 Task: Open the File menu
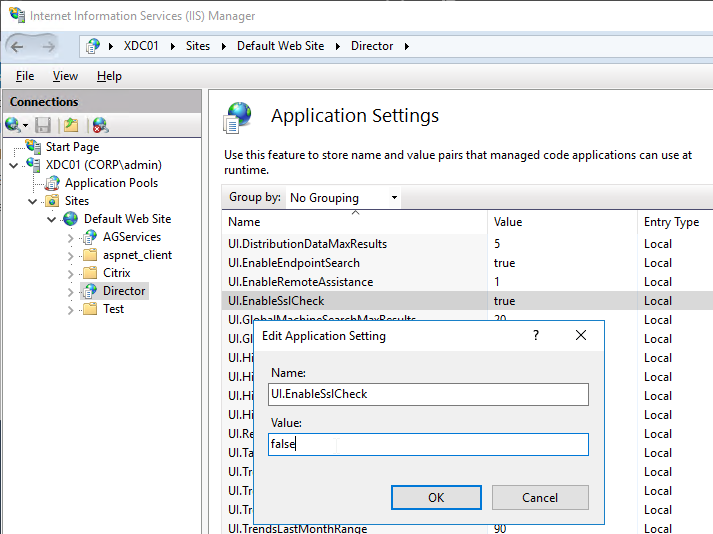pyautogui.click(x=25, y=76)
